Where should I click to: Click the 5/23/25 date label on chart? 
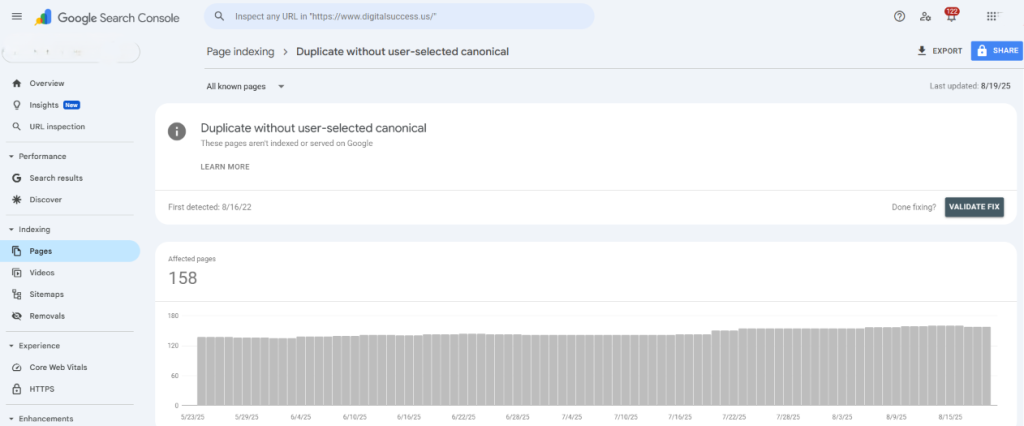click(x=195, y=416)
